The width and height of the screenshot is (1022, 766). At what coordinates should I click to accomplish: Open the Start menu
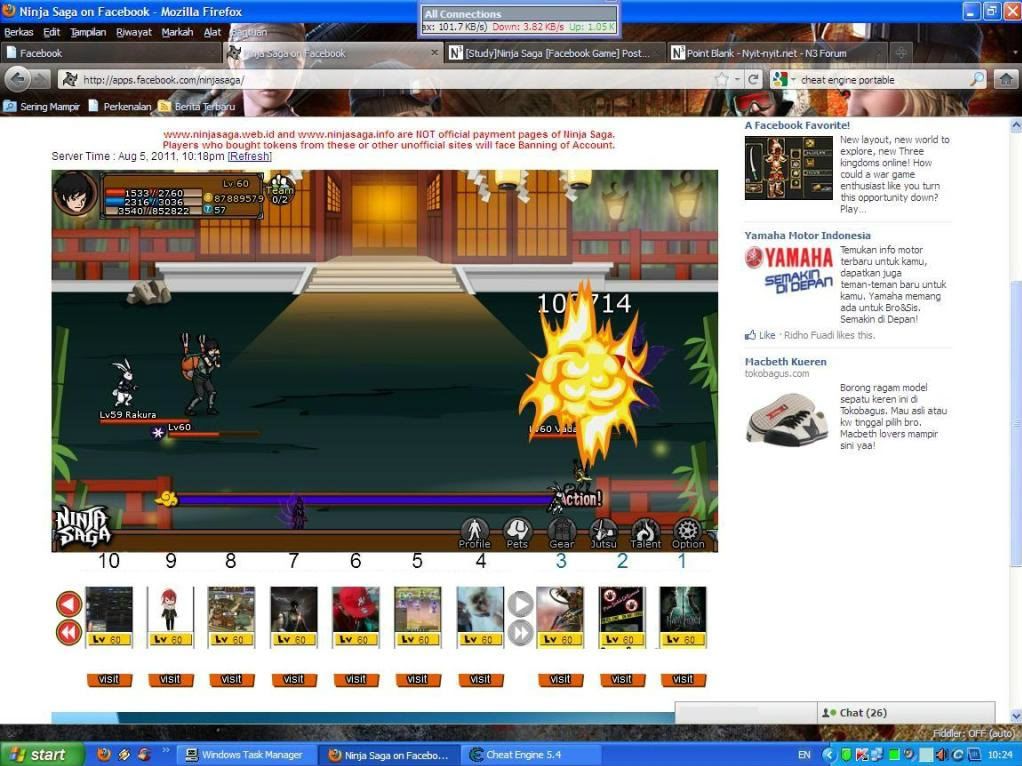[x=42, y=754]
